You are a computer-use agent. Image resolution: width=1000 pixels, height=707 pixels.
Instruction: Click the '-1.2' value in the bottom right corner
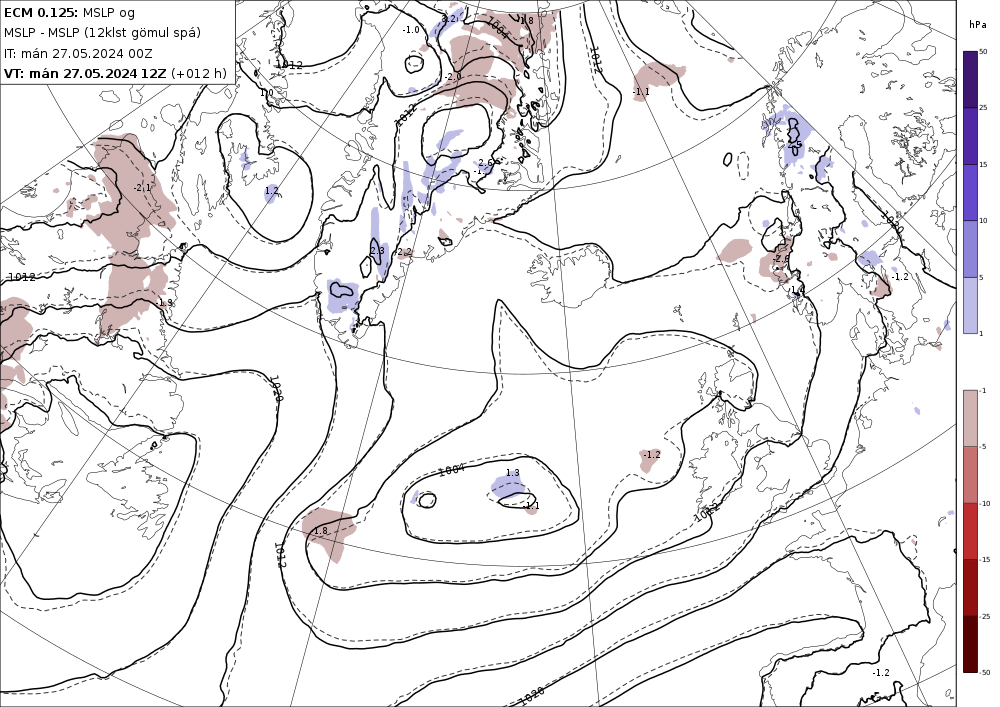tap(881, 673)
